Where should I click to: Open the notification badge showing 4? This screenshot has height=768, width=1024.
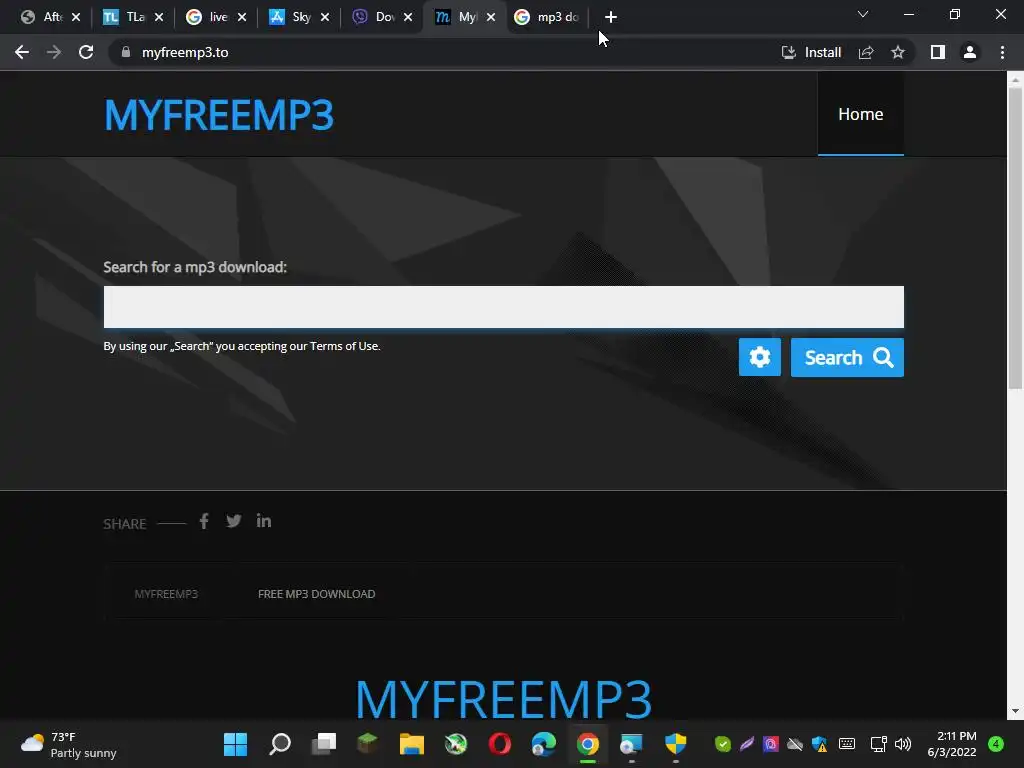tap(996, 744)
